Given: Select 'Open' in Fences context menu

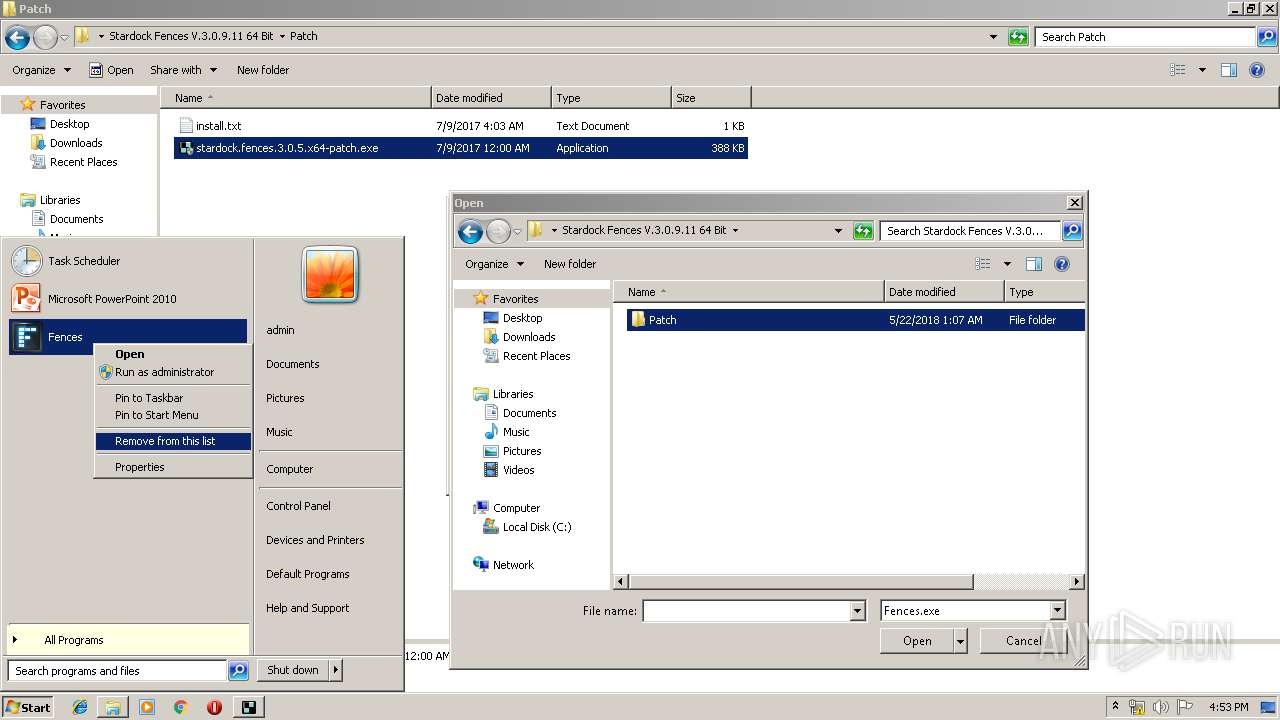Looking at the screenshot, I should (130, 354).
